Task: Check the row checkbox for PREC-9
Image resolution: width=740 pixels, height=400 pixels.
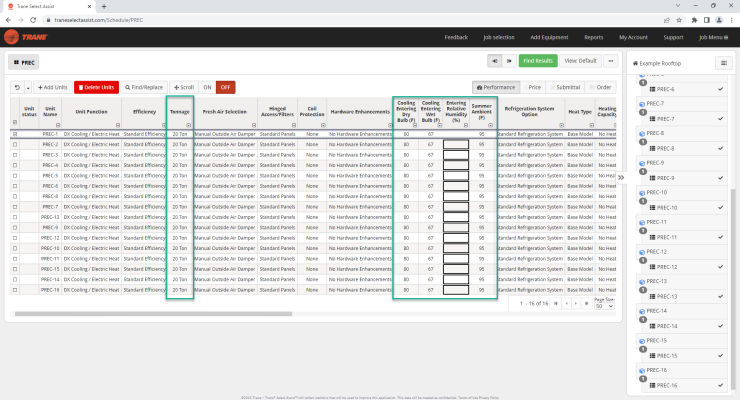Action: tap(15, 227)
